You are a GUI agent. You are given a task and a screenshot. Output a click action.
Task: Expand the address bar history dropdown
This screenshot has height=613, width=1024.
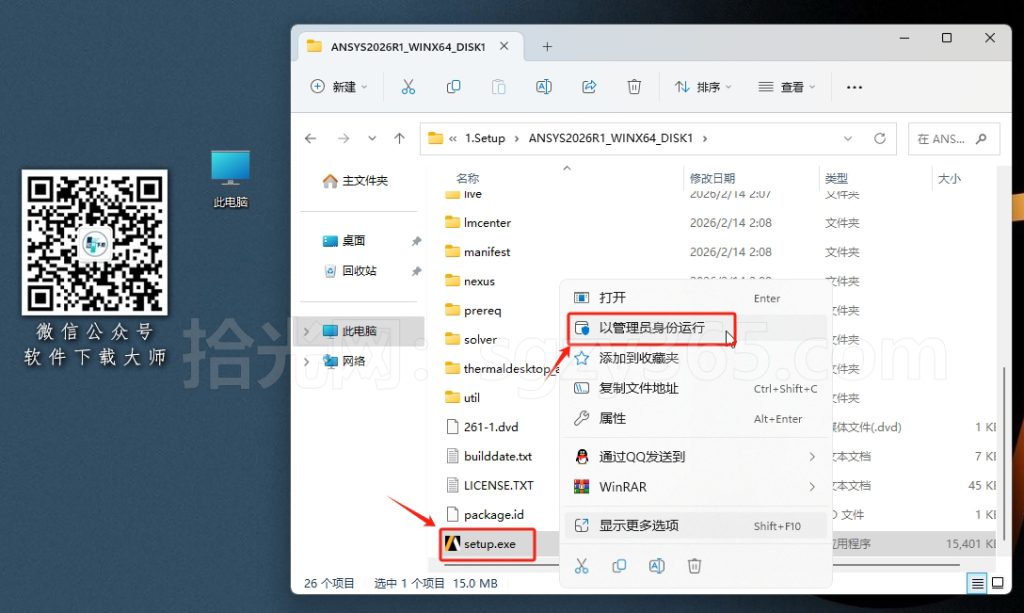click(x=848, y=138)
